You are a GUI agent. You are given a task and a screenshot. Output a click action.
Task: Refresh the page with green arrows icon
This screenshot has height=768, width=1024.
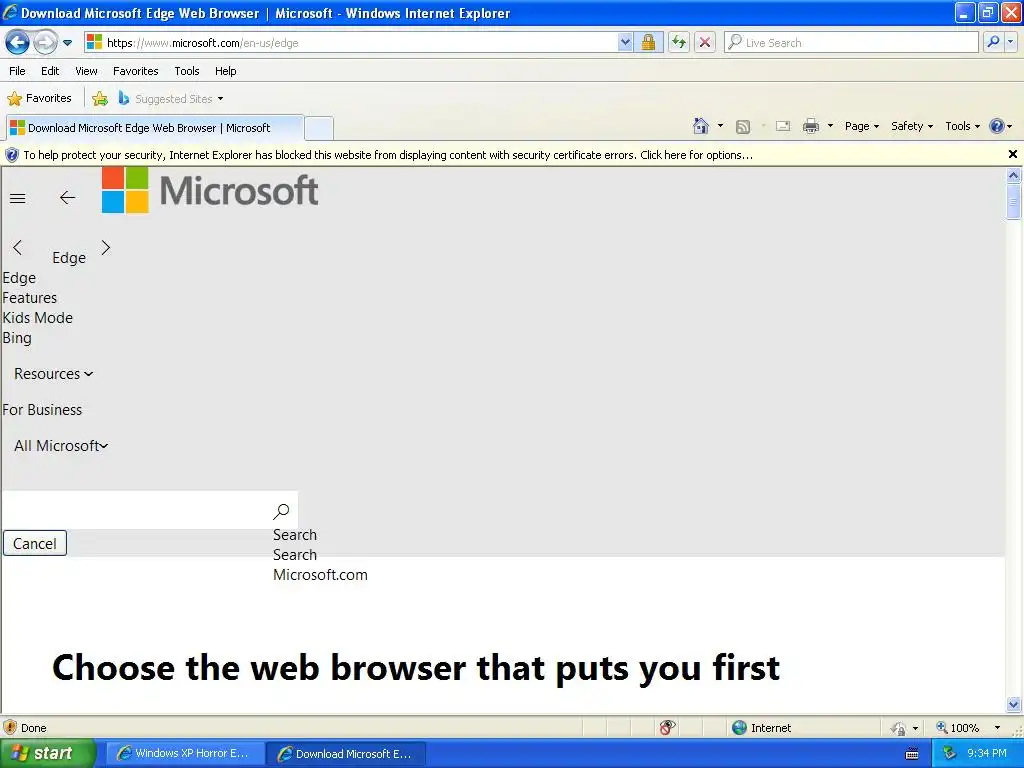point(679,42)
